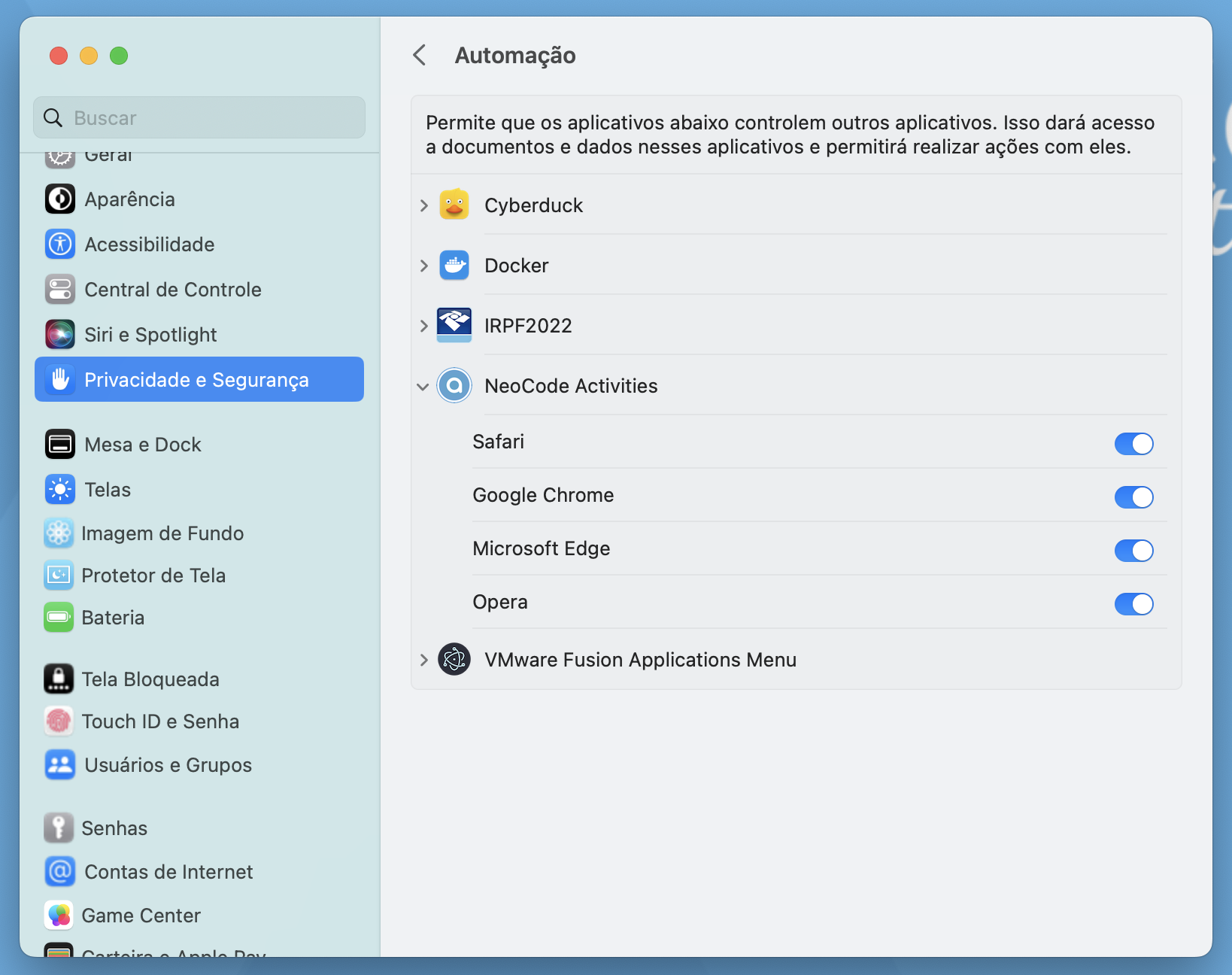Click the Central de Controle icon
This screenshot has width=1232, height=975.
(x=60, y=290)
